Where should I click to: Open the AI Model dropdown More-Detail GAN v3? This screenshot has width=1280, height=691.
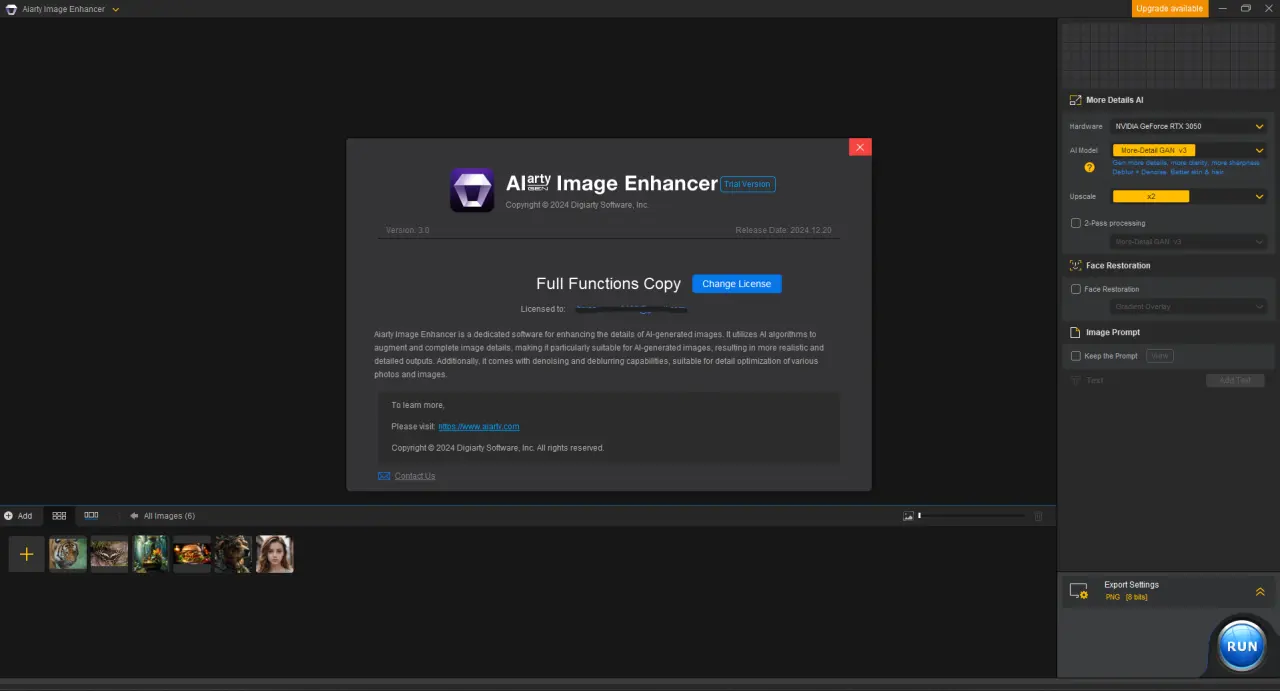pyautogui.click(x=1189, y=150)
